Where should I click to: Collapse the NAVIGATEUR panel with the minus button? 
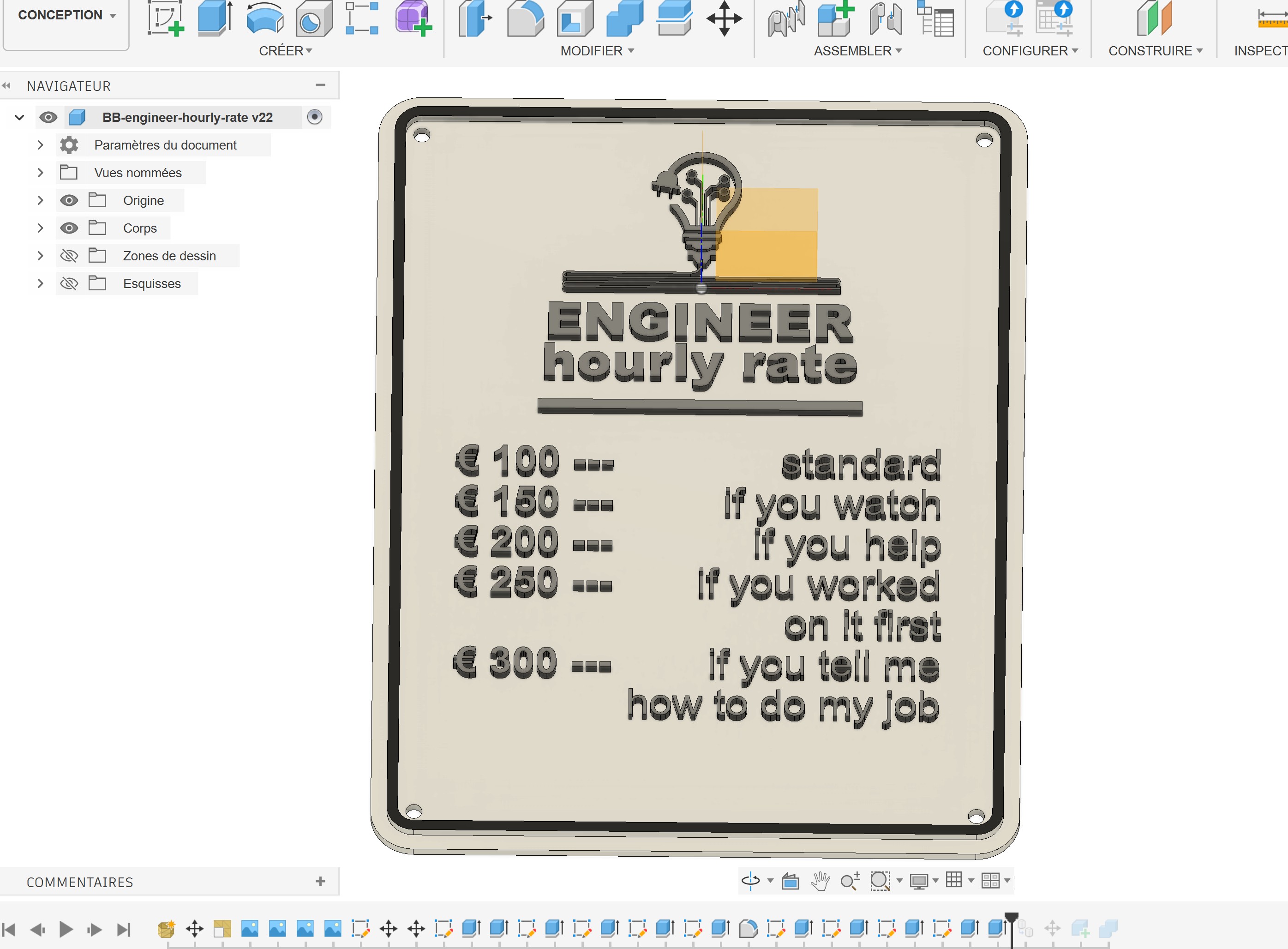320,85
